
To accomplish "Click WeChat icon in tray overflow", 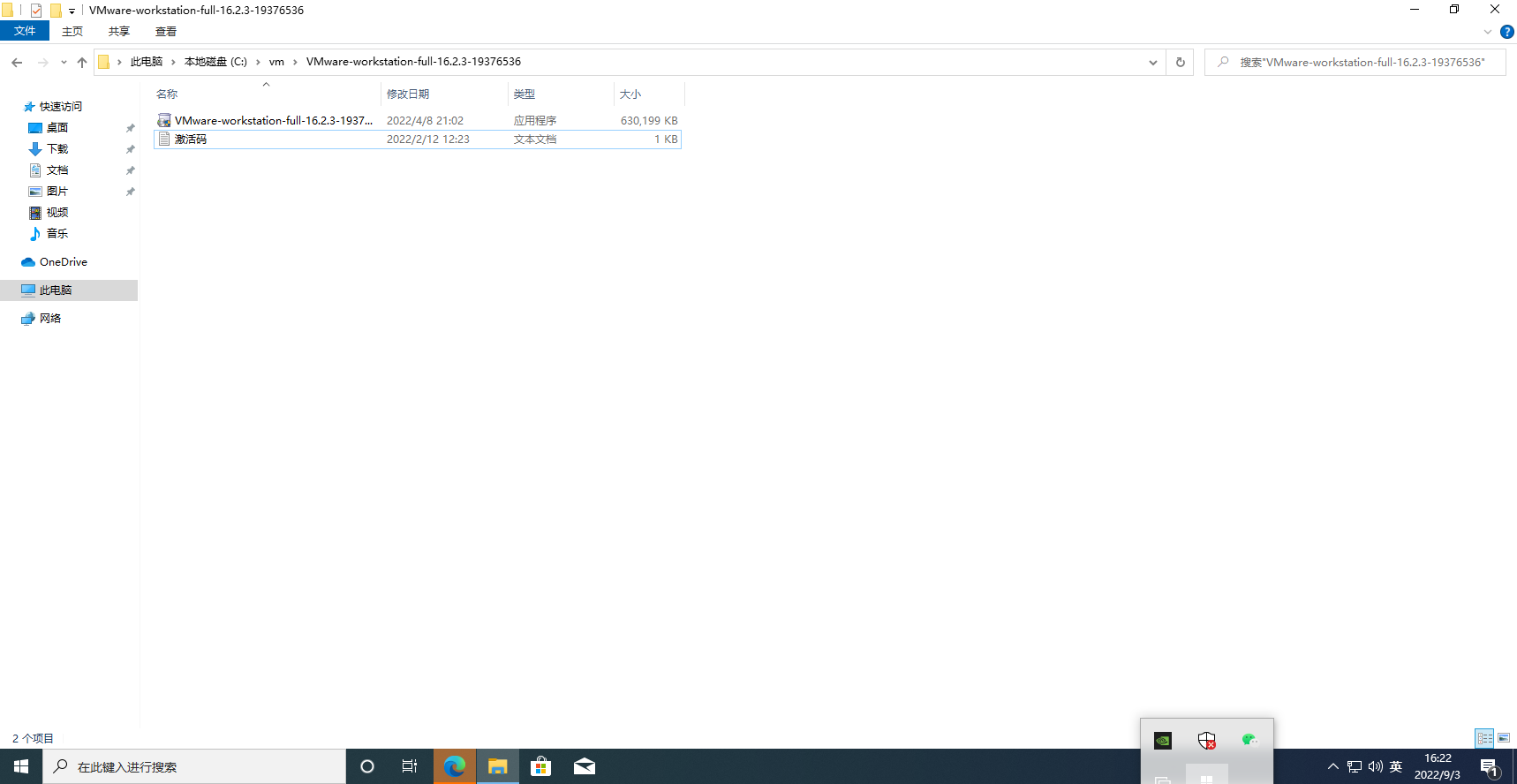I will [1249, 740].
